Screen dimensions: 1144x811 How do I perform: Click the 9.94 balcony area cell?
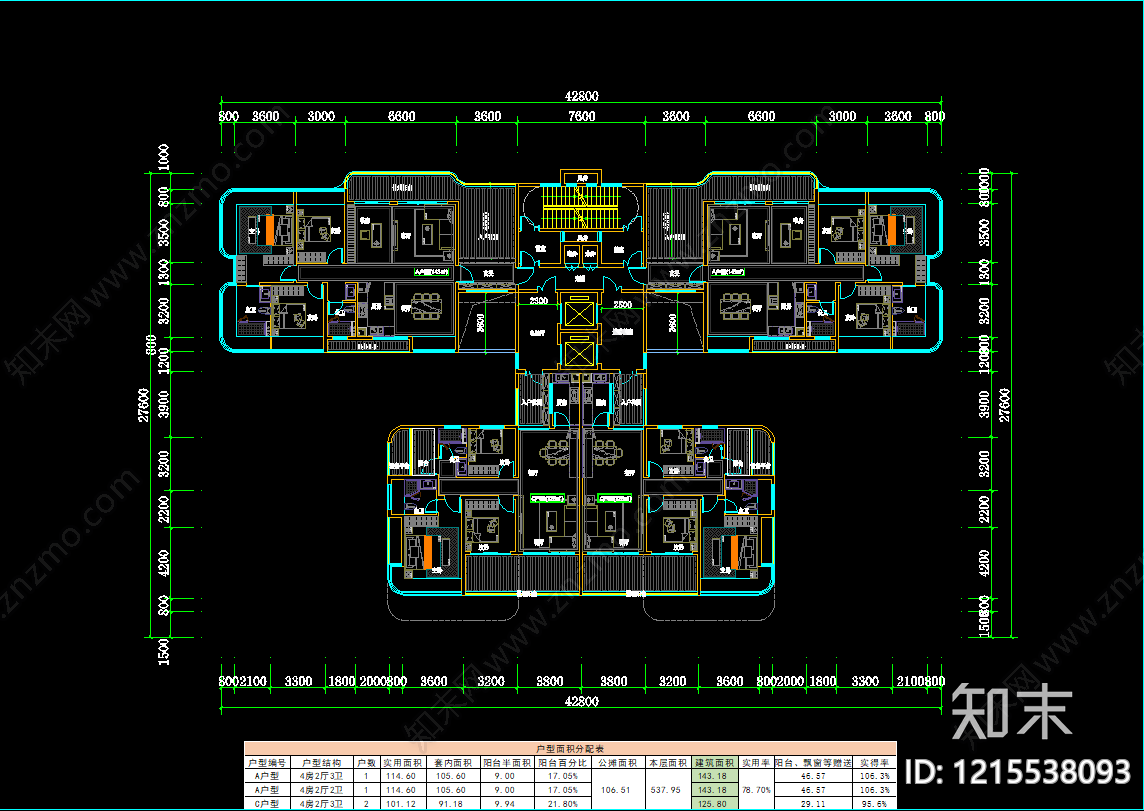[506, 803]
